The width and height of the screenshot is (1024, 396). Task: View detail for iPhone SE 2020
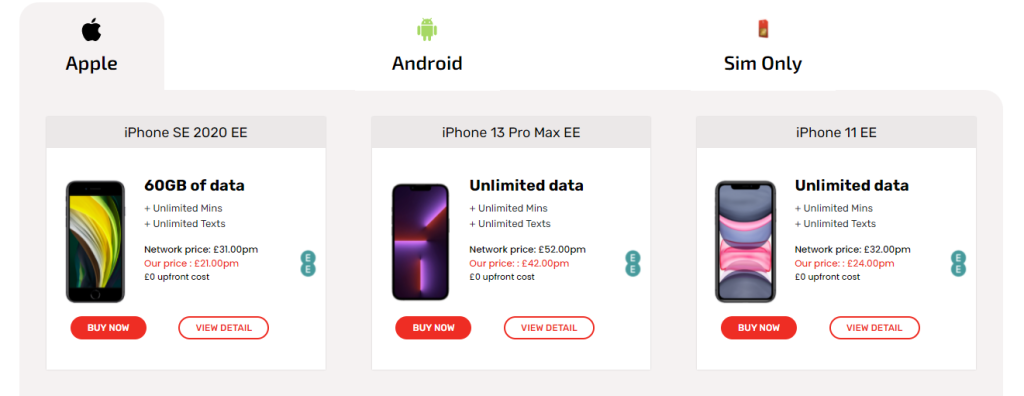223,328
